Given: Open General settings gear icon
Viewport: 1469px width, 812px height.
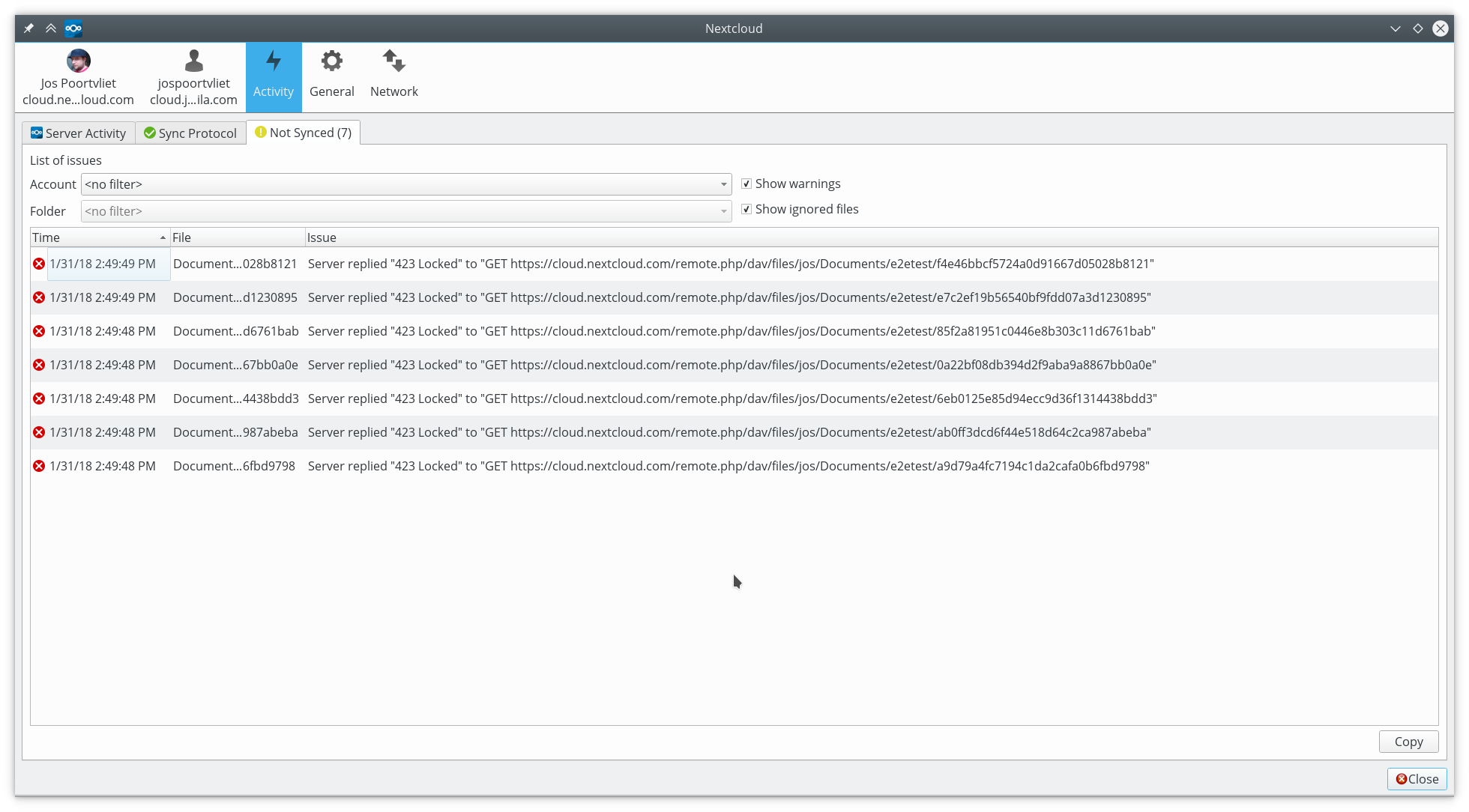Looking at the screenshot, I should pyautogui.click(x=332, y=61).
